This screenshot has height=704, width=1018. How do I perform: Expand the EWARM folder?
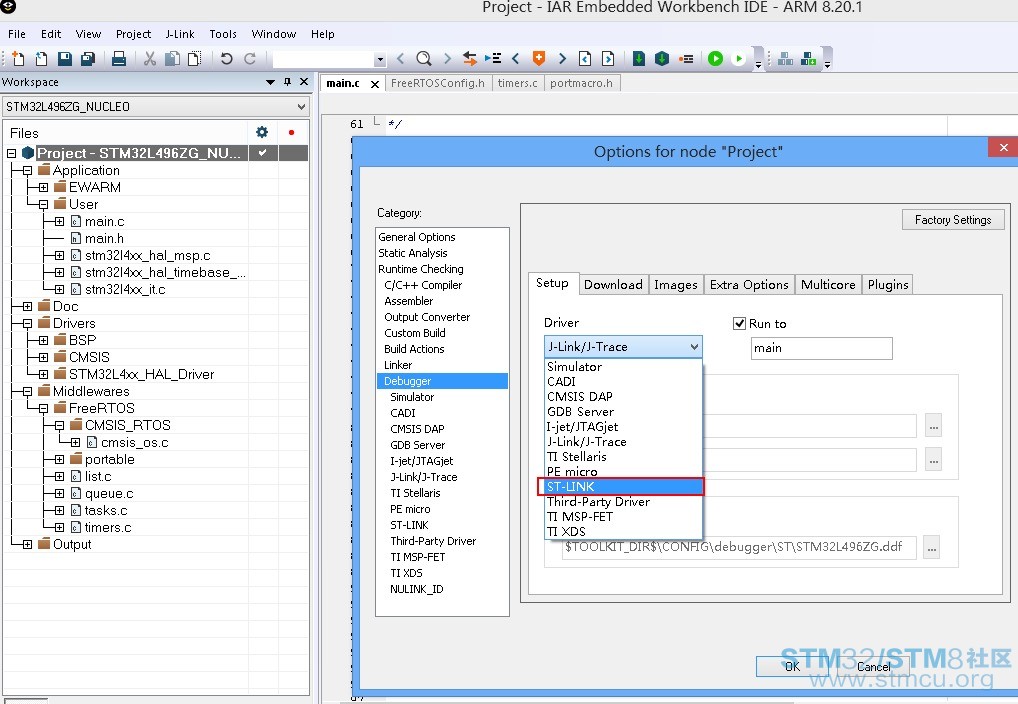coord(43,188)
